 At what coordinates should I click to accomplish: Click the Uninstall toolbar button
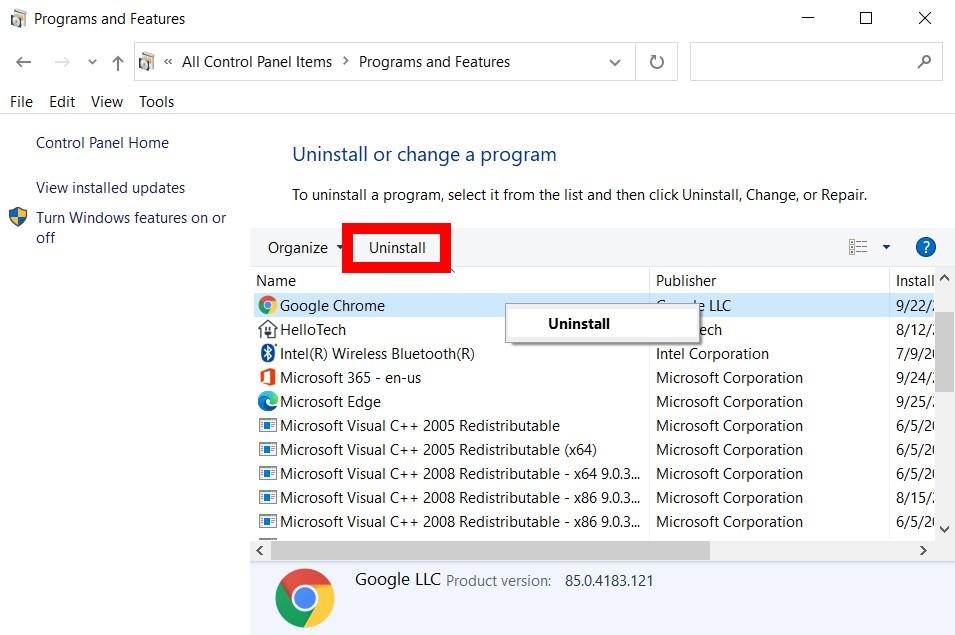(396, 247)
